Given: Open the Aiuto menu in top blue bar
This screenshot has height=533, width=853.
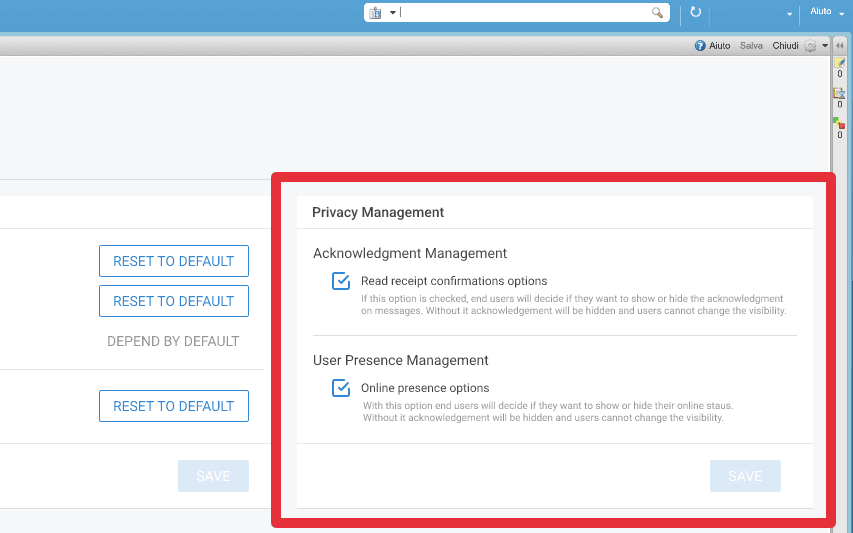Looking at the screenshot, I should tap(826, 11).
